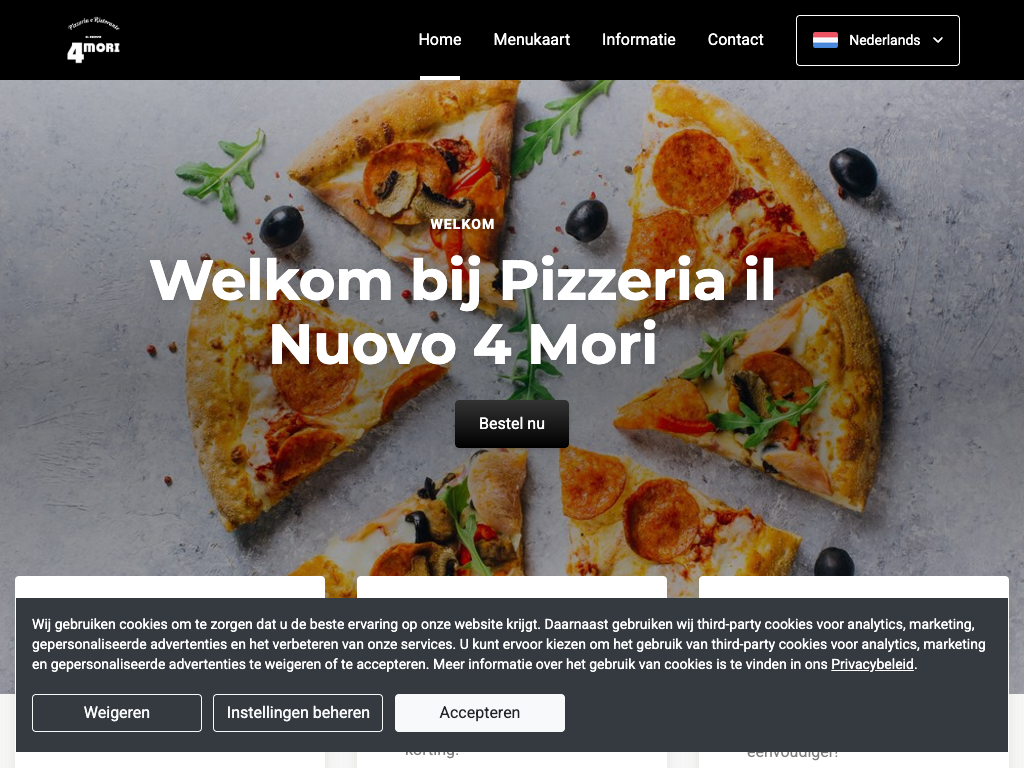Open the Privacybeleid link
The image size is (1024, 768).
point(872,664)
